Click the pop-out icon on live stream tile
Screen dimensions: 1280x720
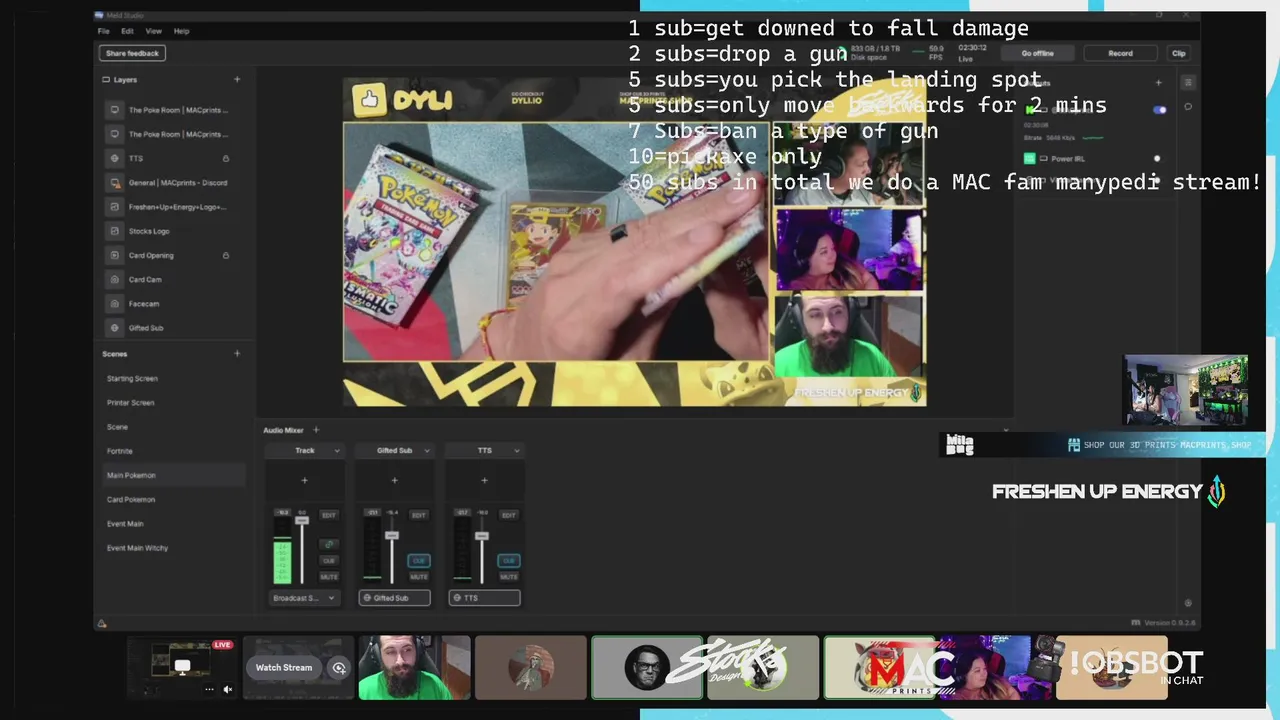(x=182, y=666)
